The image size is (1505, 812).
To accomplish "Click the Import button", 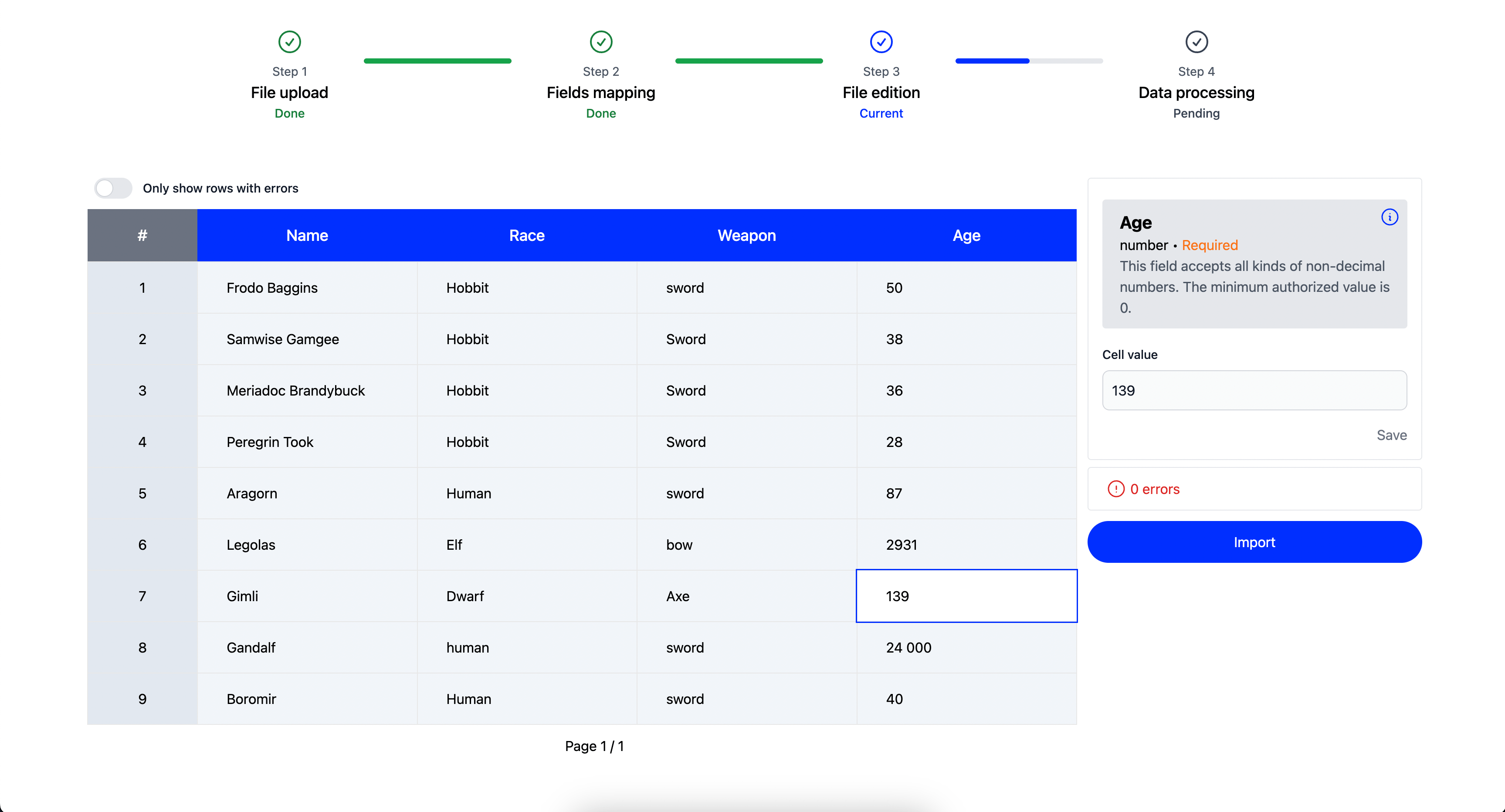I will click(1254, 542).
